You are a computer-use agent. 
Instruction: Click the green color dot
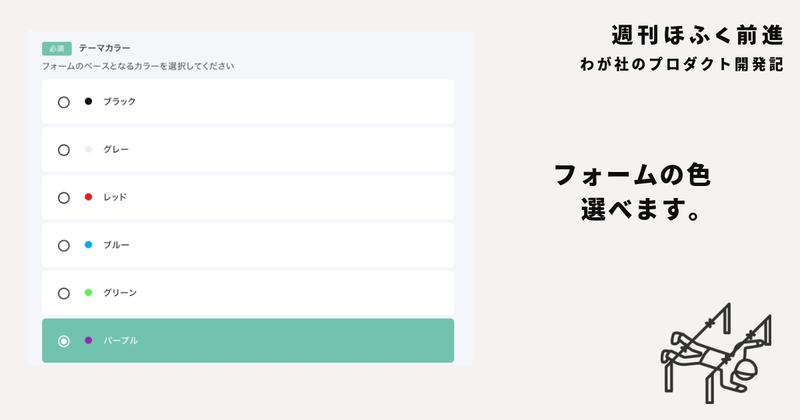(x=88, y=292)
